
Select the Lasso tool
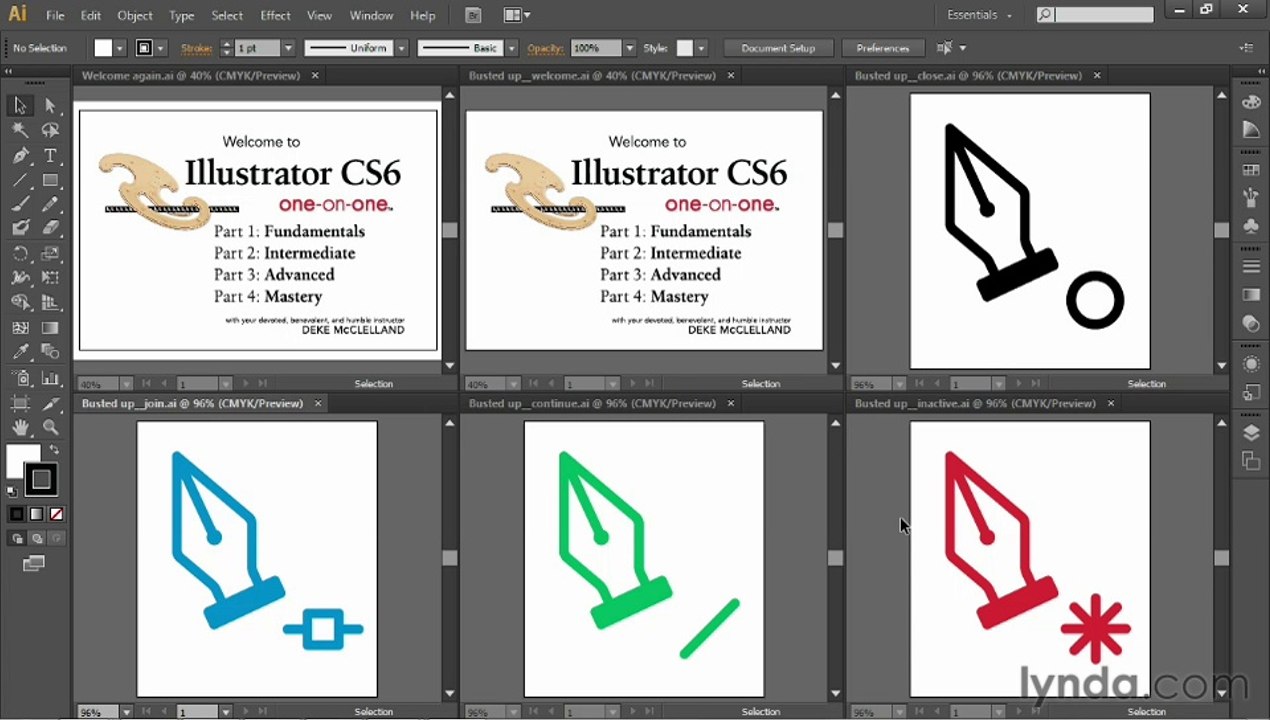tap(50, 130)
